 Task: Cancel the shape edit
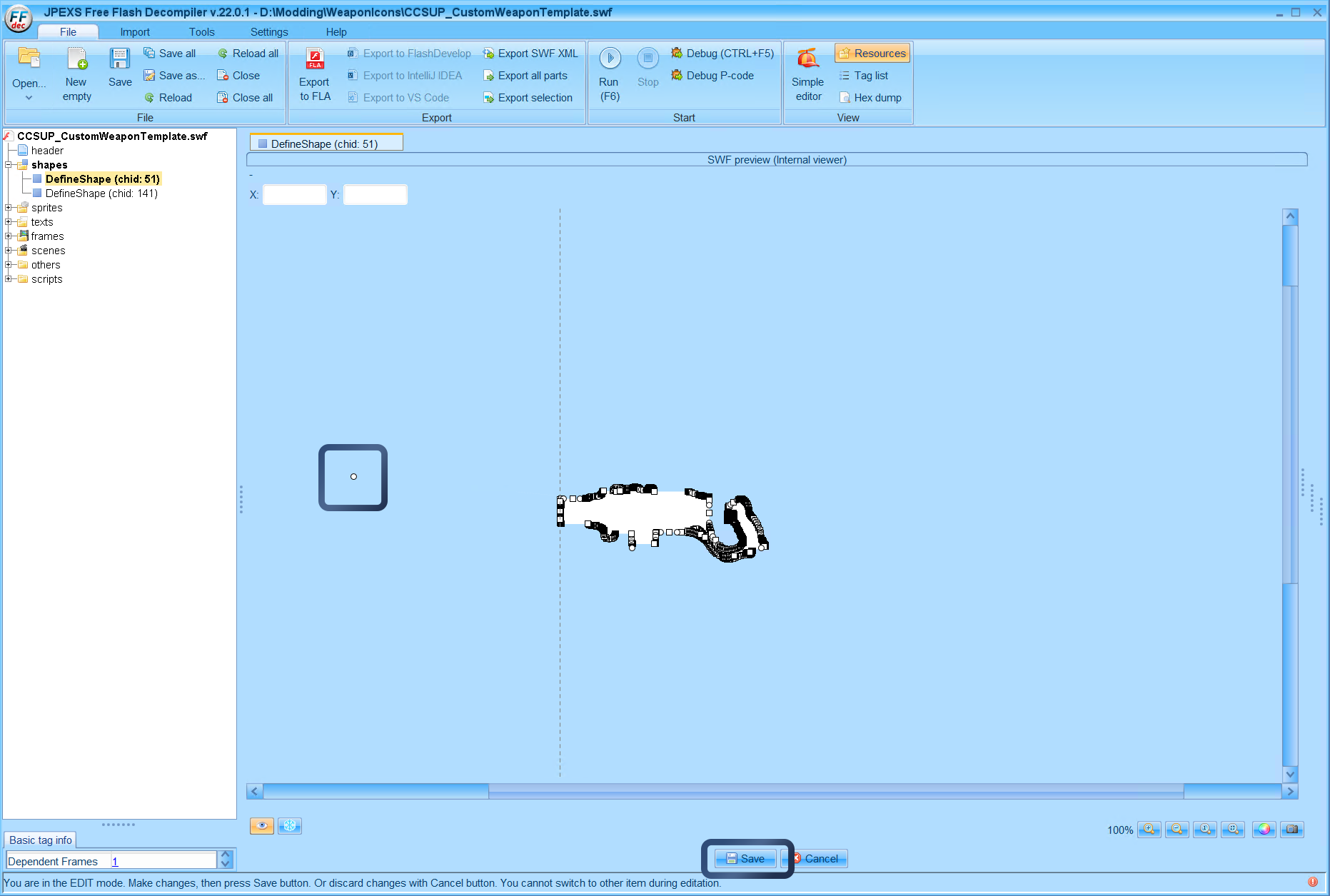coord(817,859)
